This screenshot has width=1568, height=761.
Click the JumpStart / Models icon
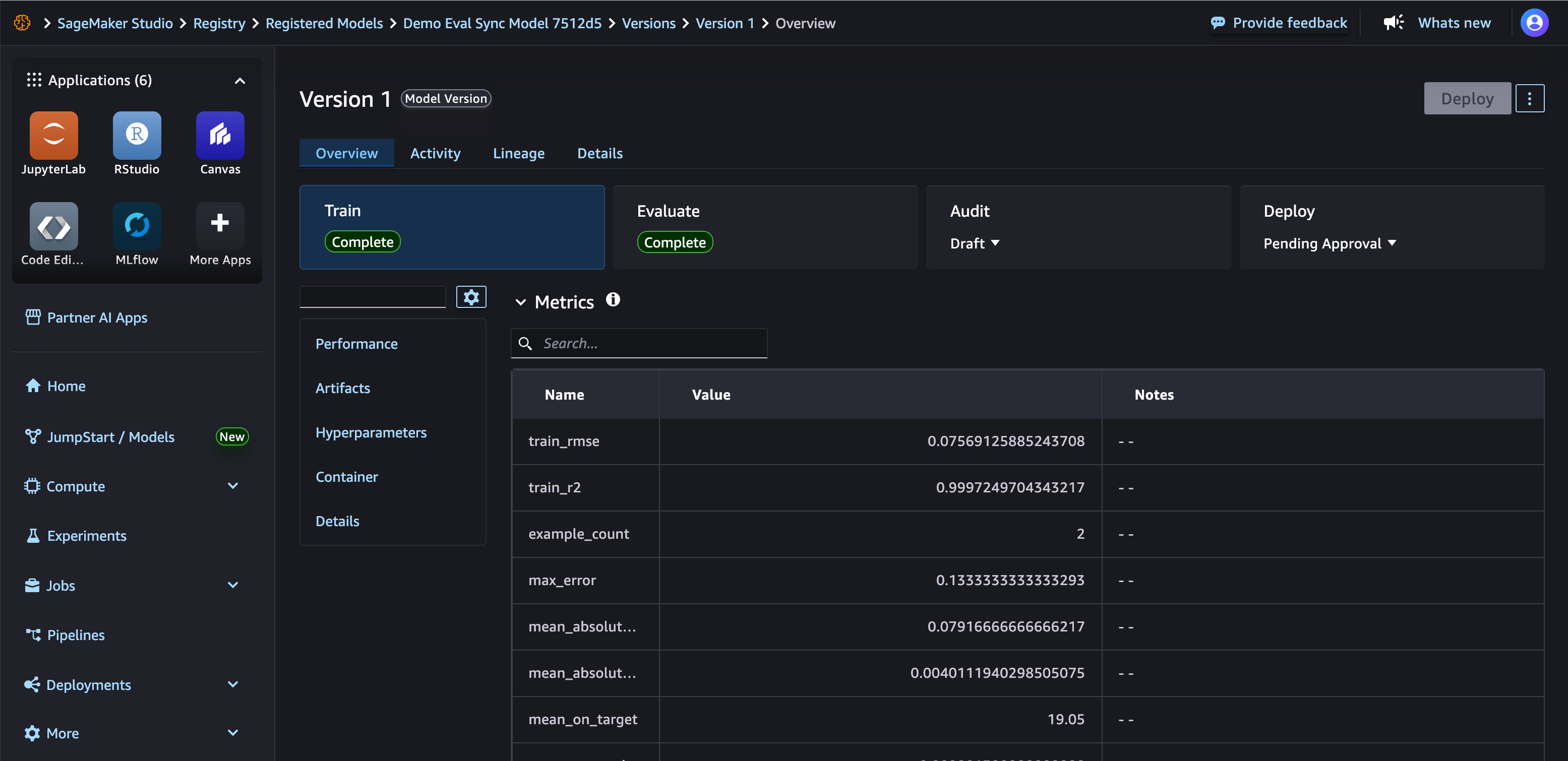[33, 436]
